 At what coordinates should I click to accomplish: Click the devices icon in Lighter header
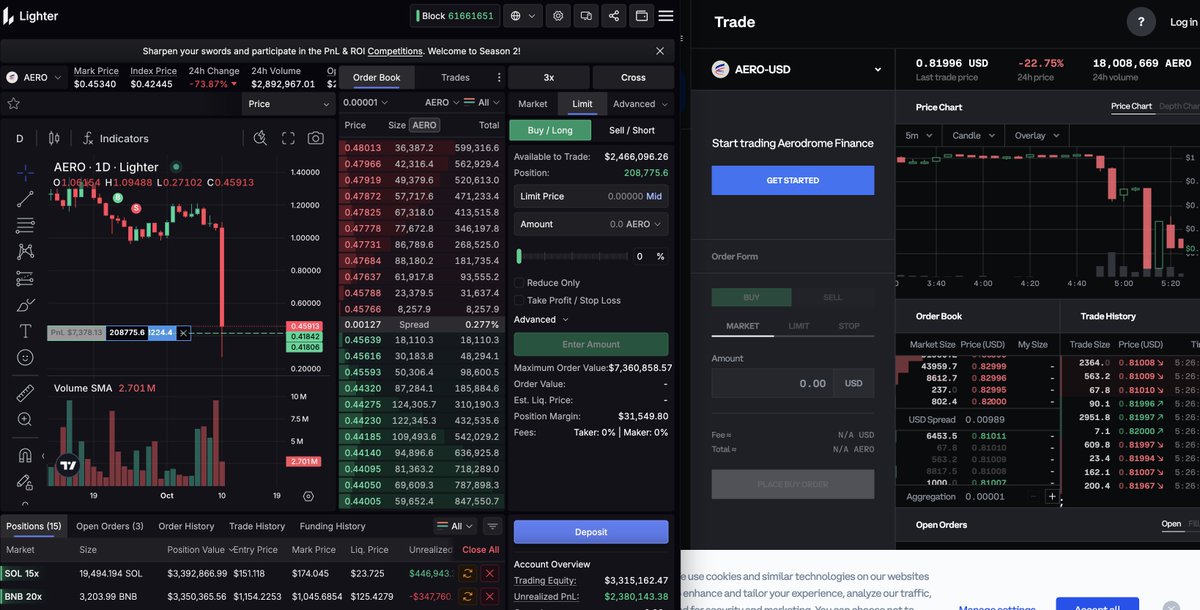[x=586, y=16]
